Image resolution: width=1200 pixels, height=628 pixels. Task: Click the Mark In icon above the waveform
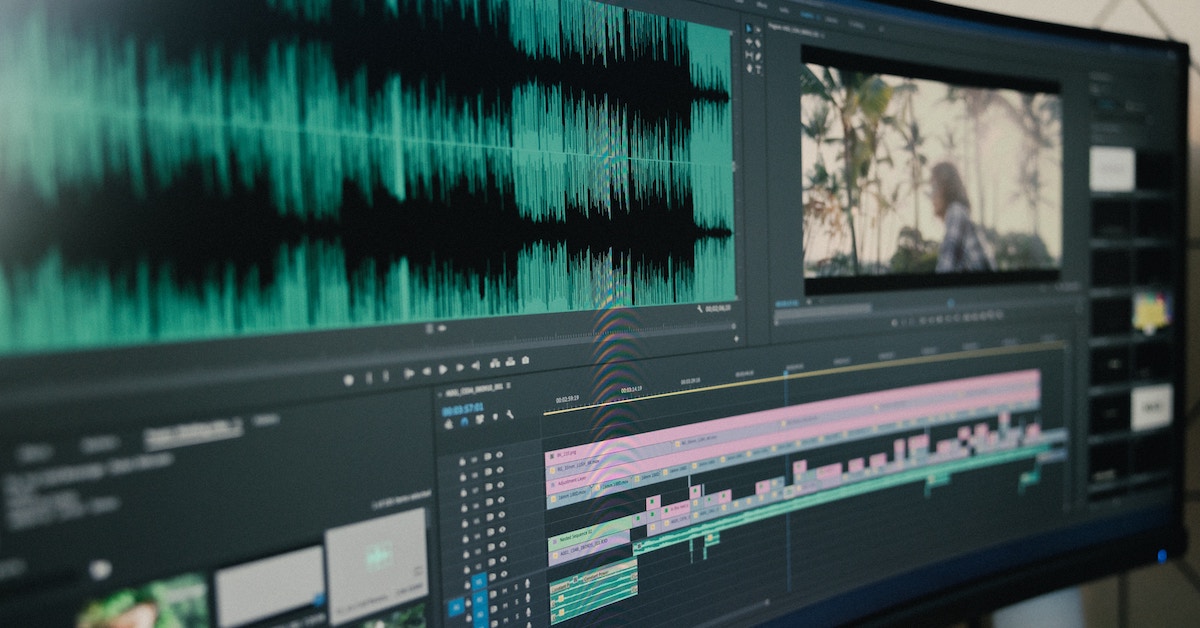368,376
